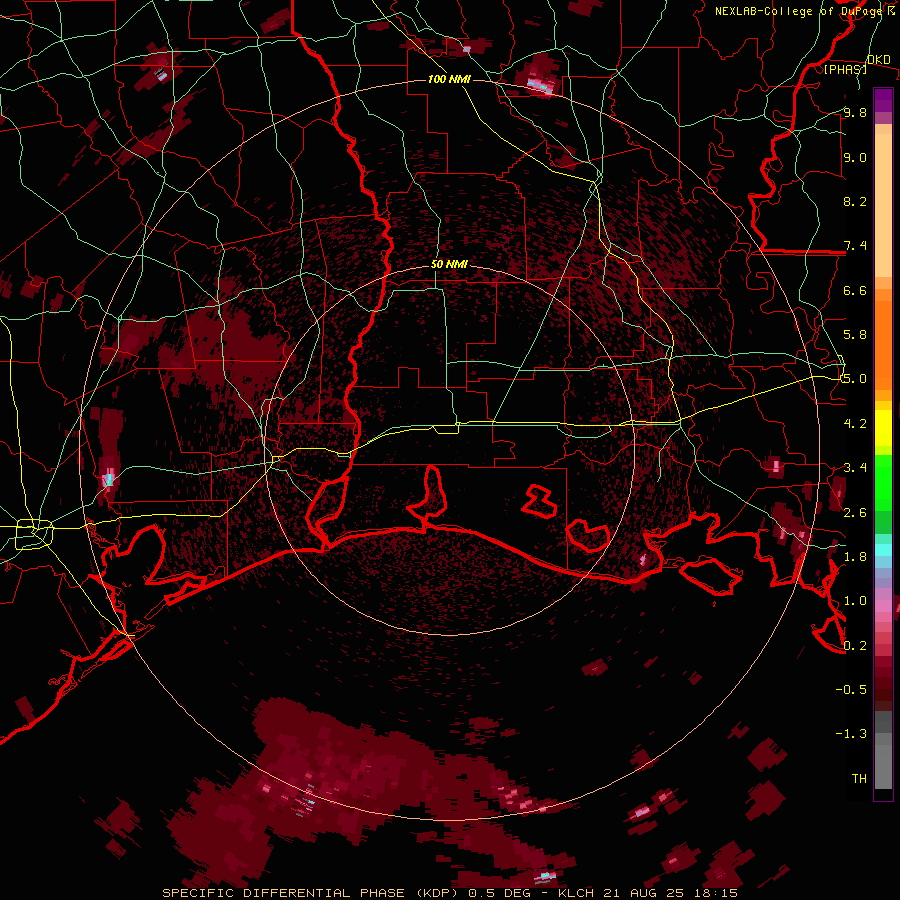The width and height of the screenshot is (900, 900).
Task: Pick the bright green segment near 3.4
Action: (883, 482)
